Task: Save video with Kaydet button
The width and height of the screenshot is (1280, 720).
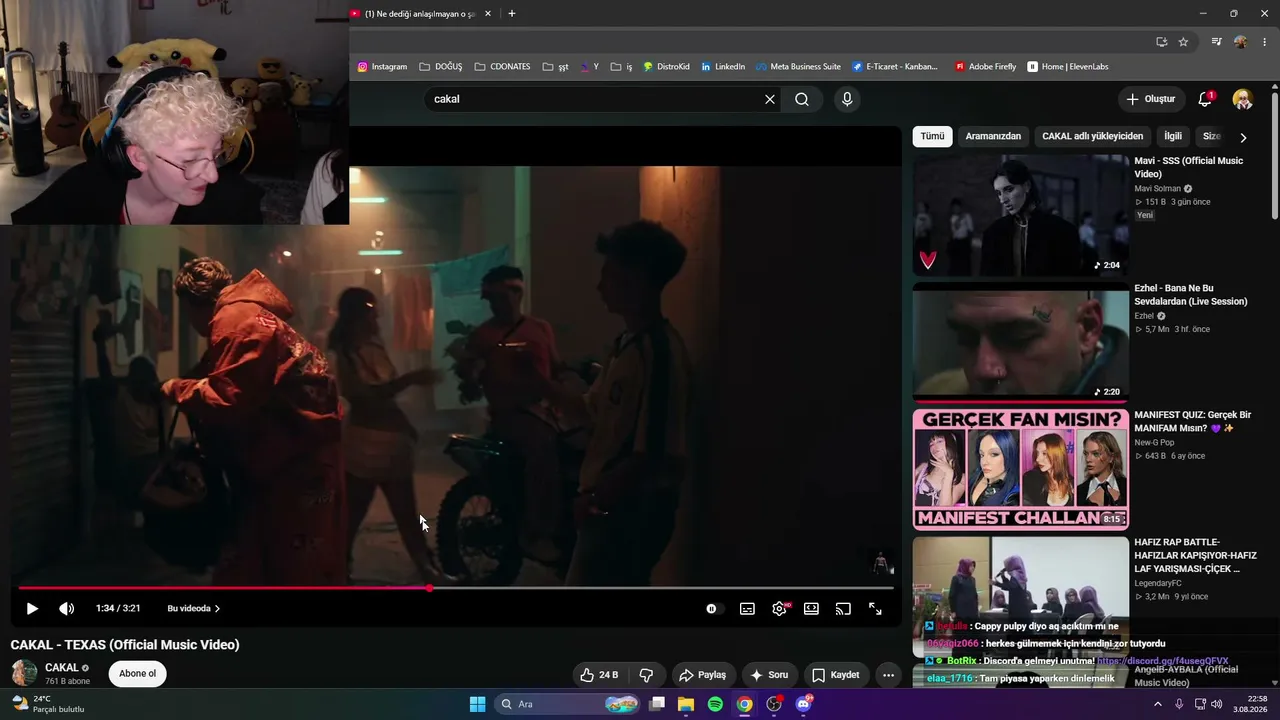Action: tap(835, 675)
